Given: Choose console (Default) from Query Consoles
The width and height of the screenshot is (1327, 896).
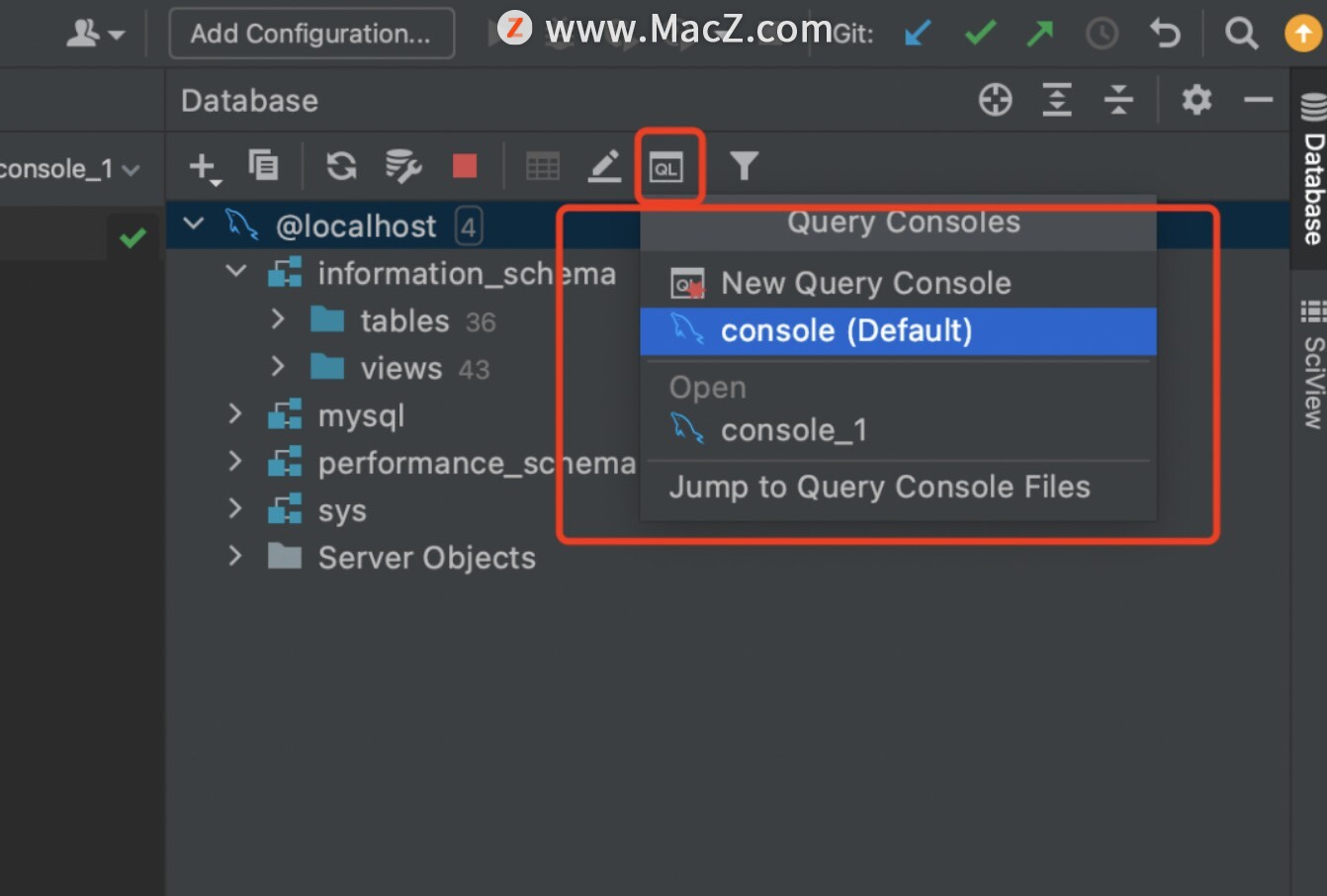Looking at the screenshot, I should point(898,330).
